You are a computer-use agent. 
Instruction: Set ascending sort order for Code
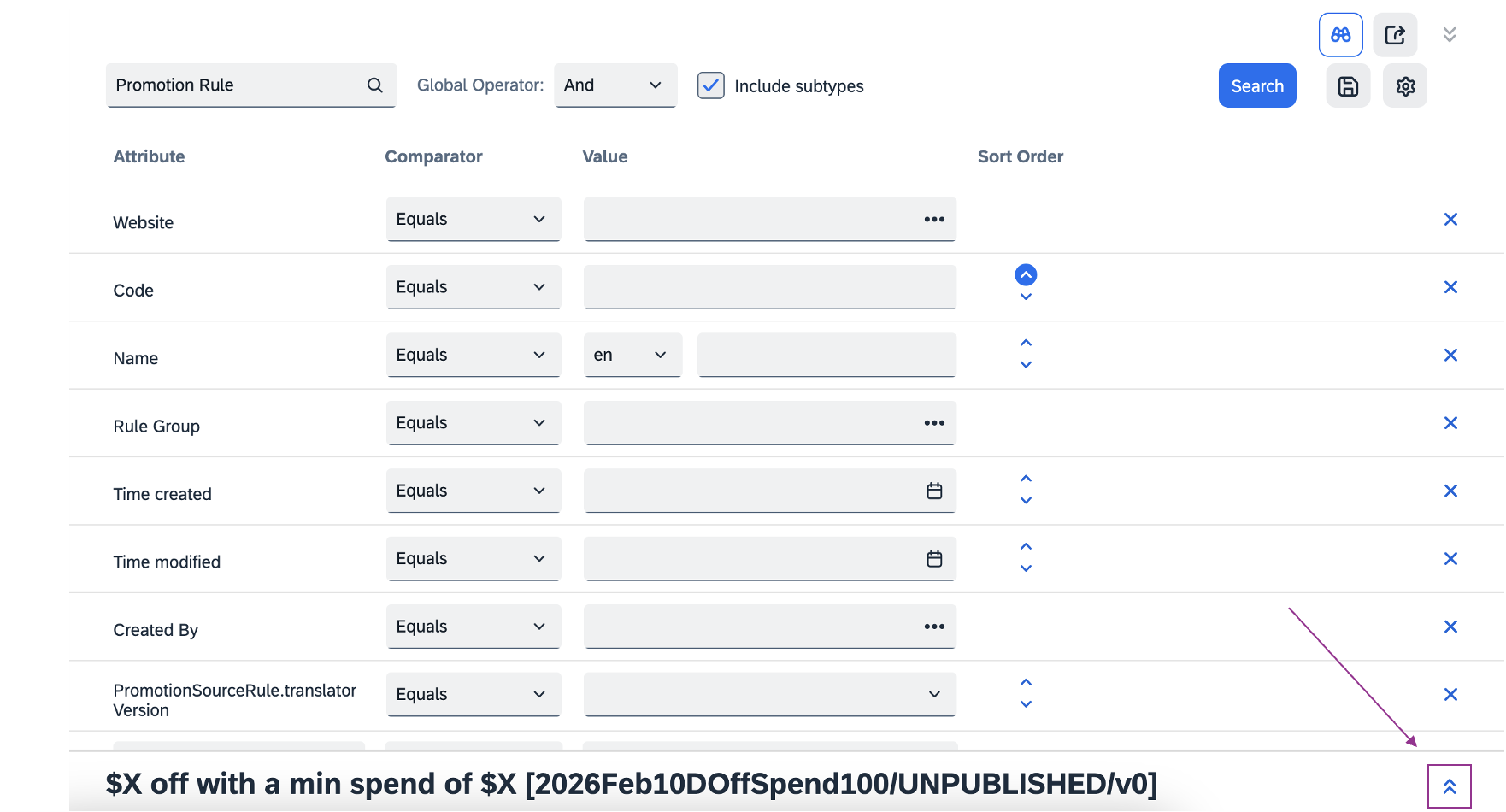point(1026,275)
